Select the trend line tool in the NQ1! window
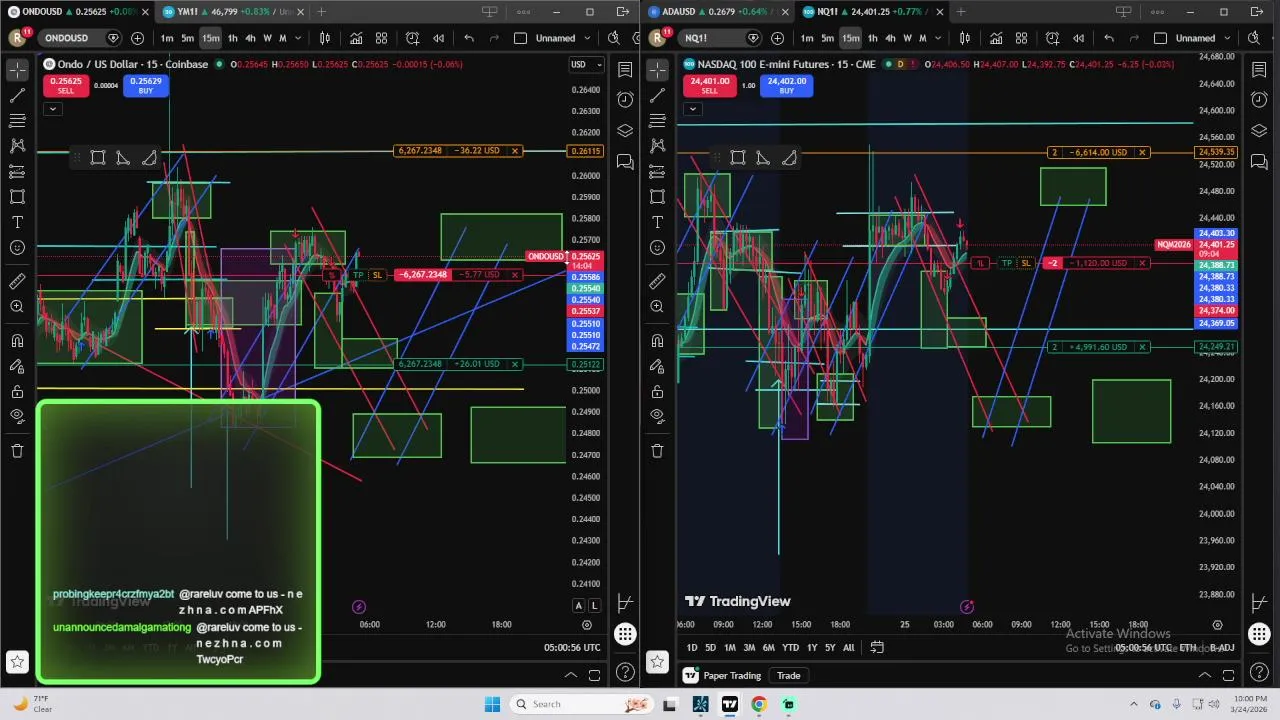This screenshot has height=720, width=1280. pos(657,96)
